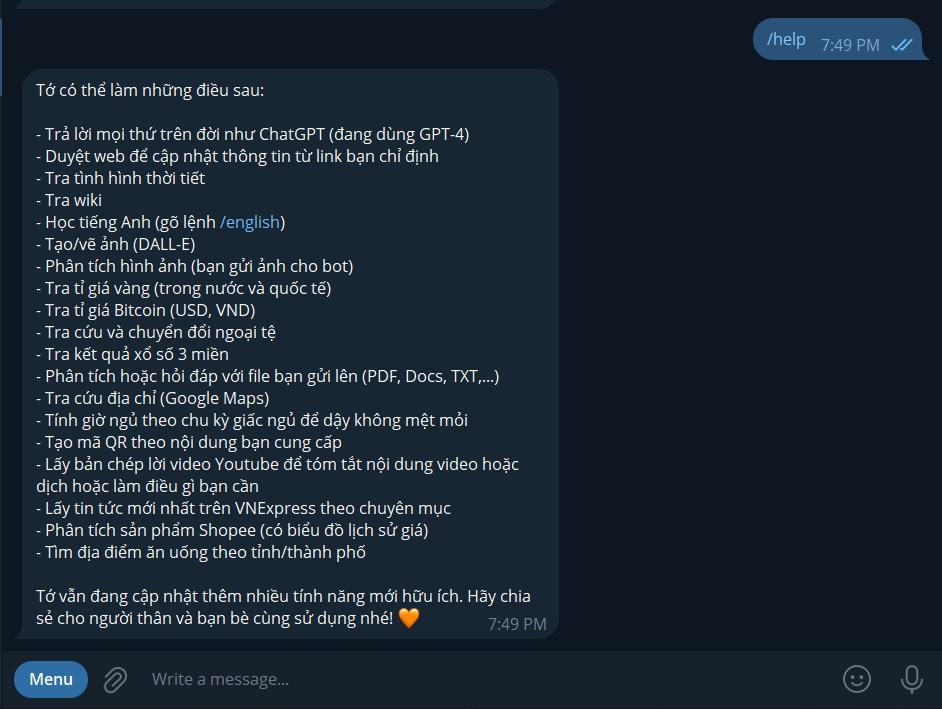
Task: Click the 'Tra wiki' line
Action: point(69,200)
